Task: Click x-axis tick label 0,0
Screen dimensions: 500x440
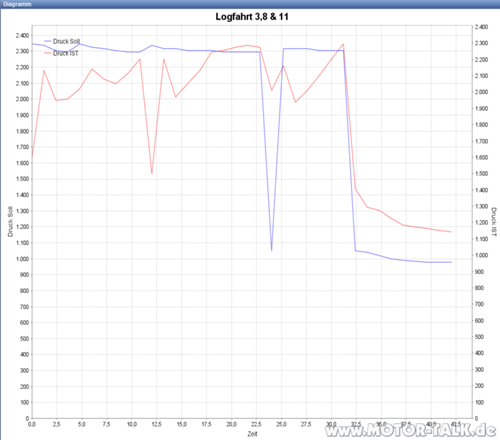Action: 32,424
